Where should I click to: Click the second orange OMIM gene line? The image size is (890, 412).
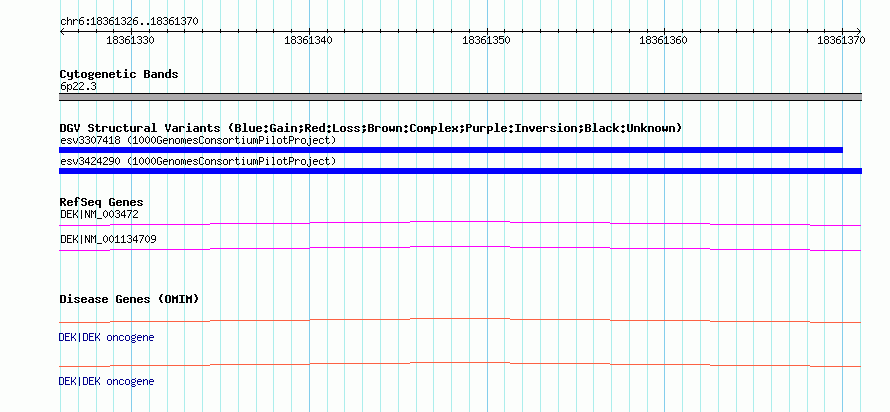[x=460, y=364]
